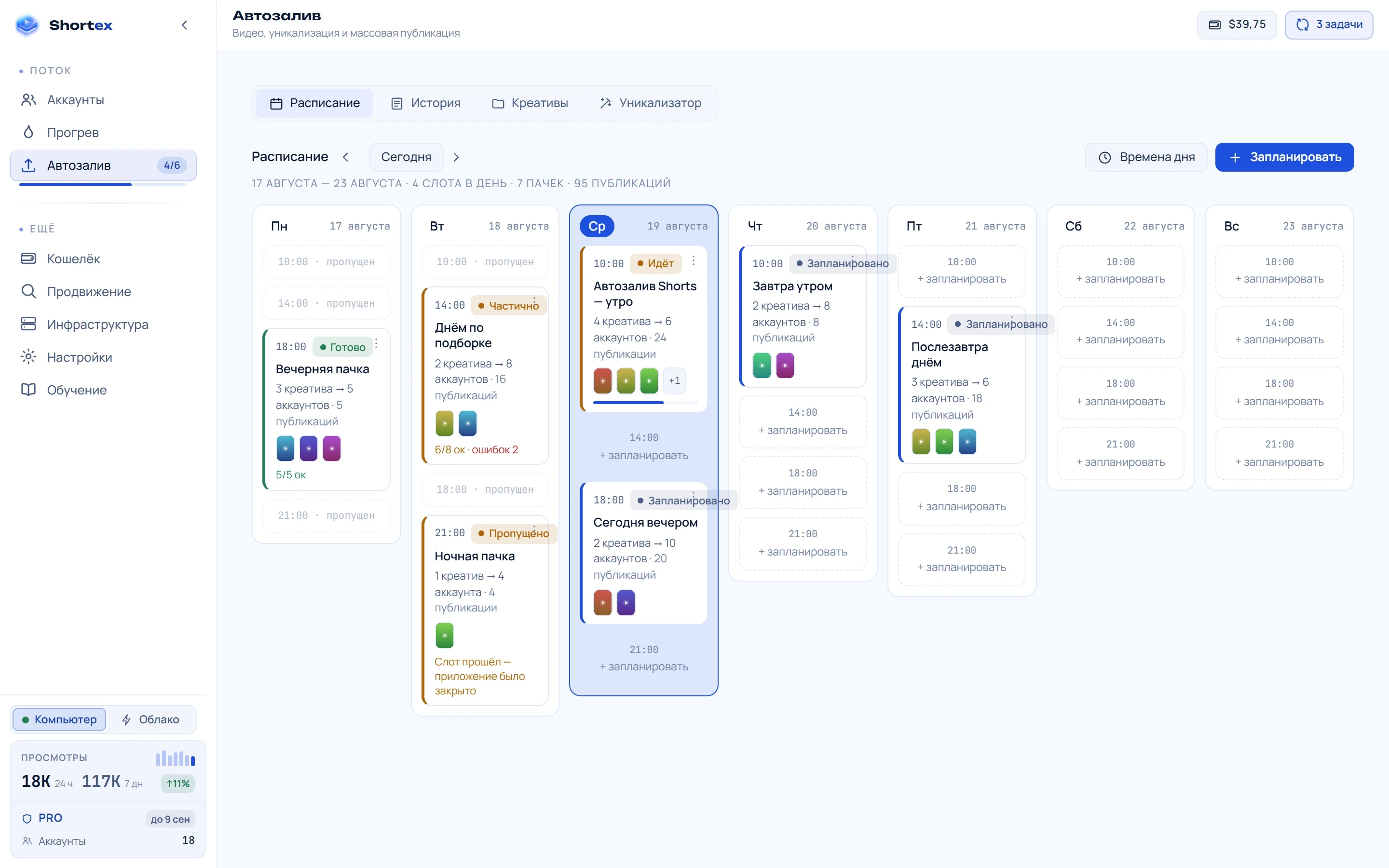1389x868 pixels.
Task: Open Обучение section
Action: 103,390
